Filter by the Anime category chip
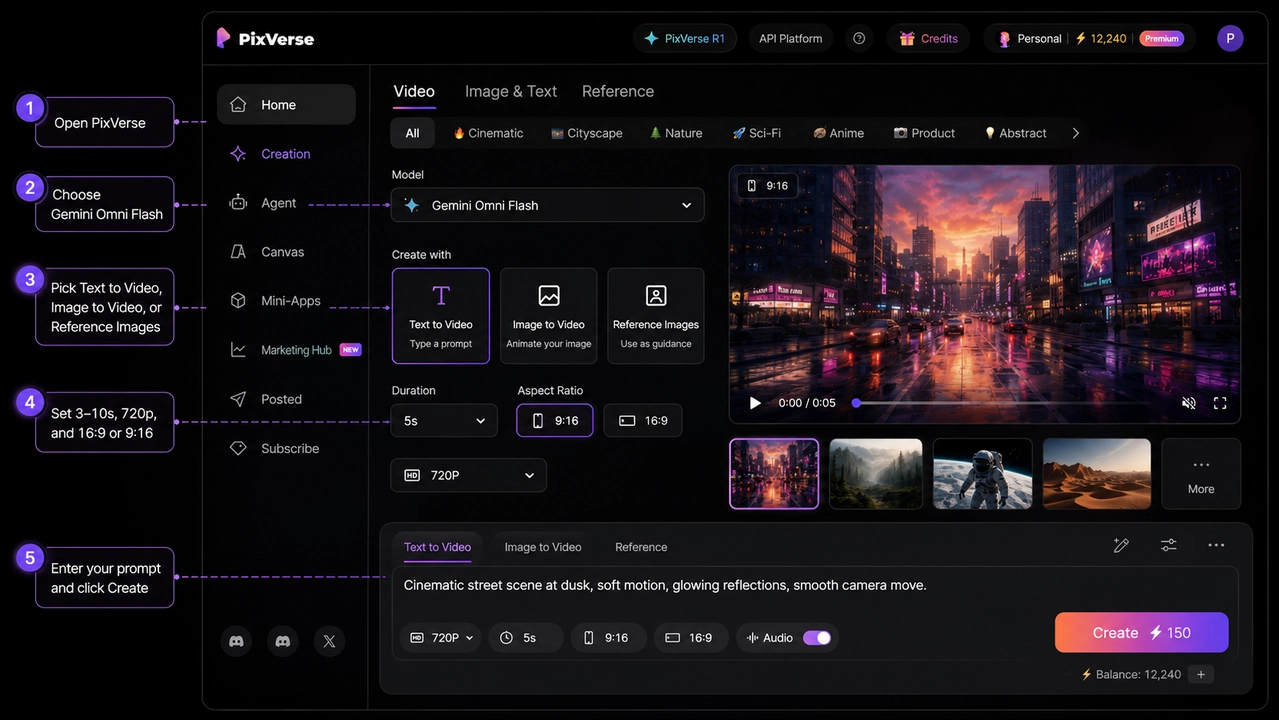This screenshot has height=720, width=1279. click(839, 133)
